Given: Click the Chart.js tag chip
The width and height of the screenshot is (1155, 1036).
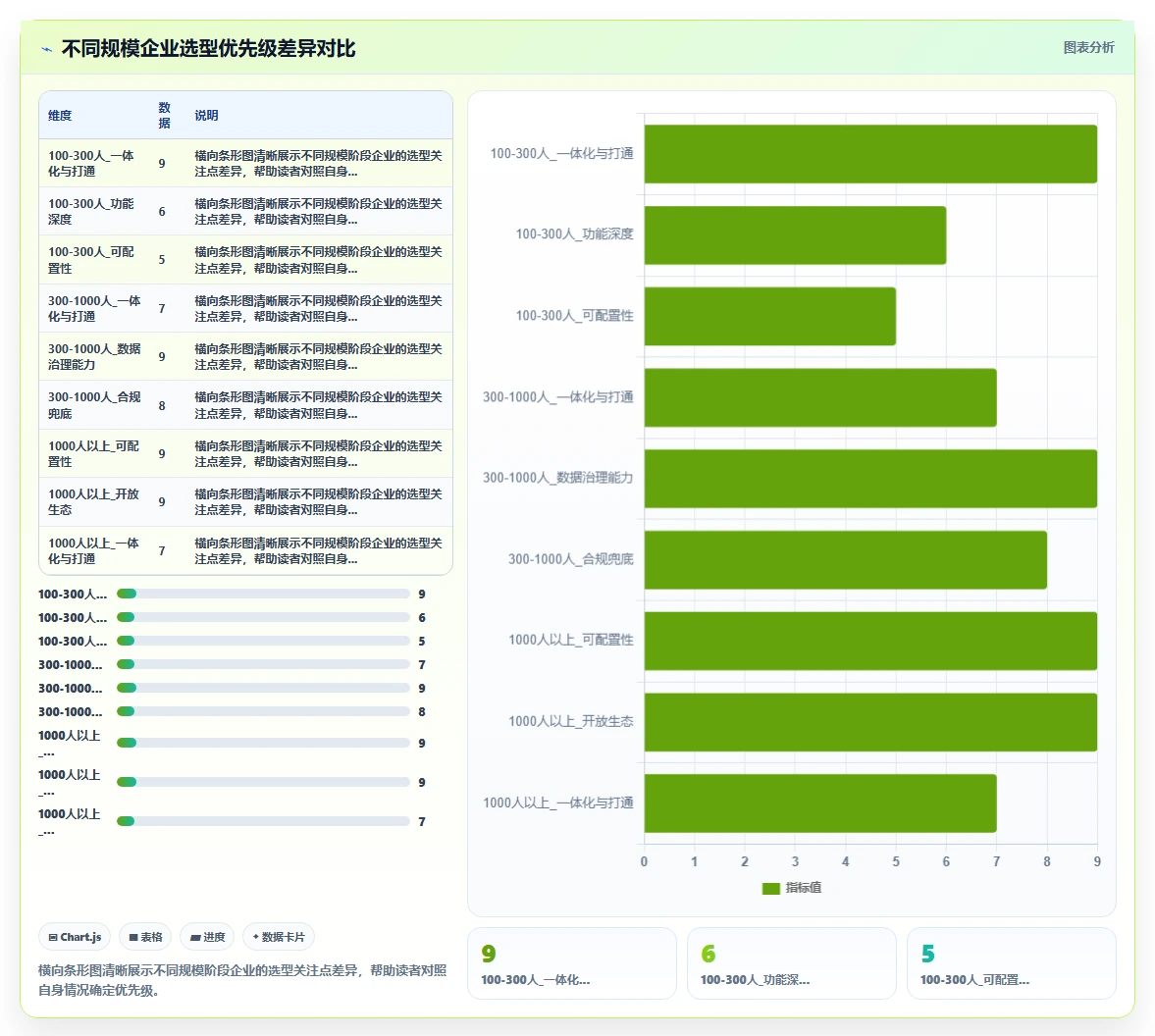Looking at the screenshot, I should tap(75, 937).
